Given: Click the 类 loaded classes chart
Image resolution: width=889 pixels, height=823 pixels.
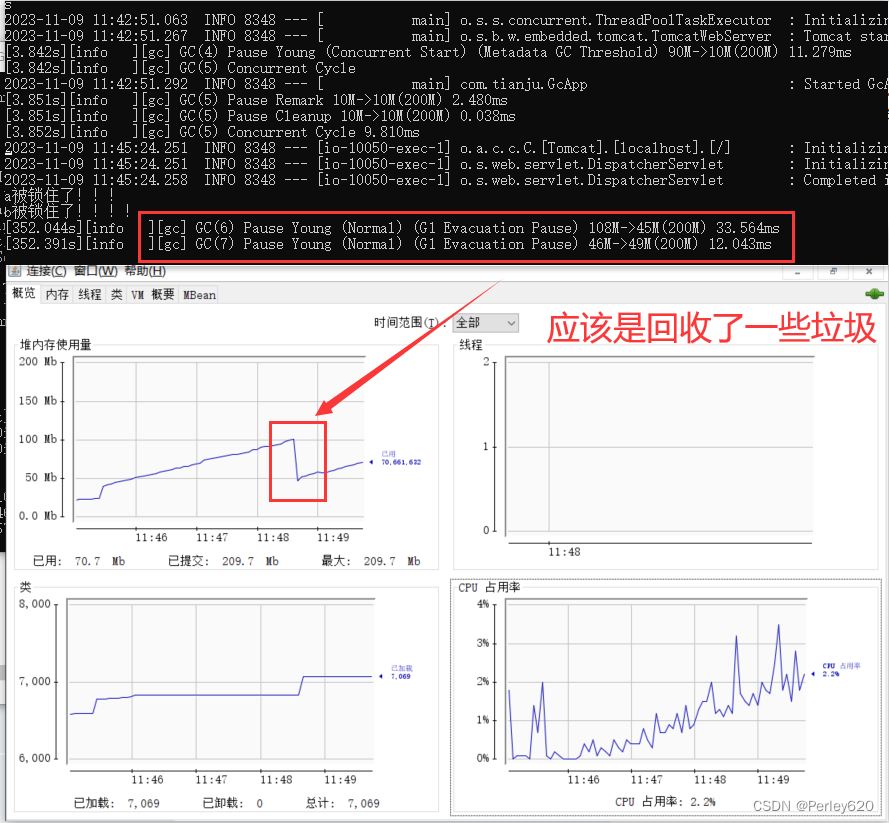Looking at the screenshot, I should click(x=221, y=679).
